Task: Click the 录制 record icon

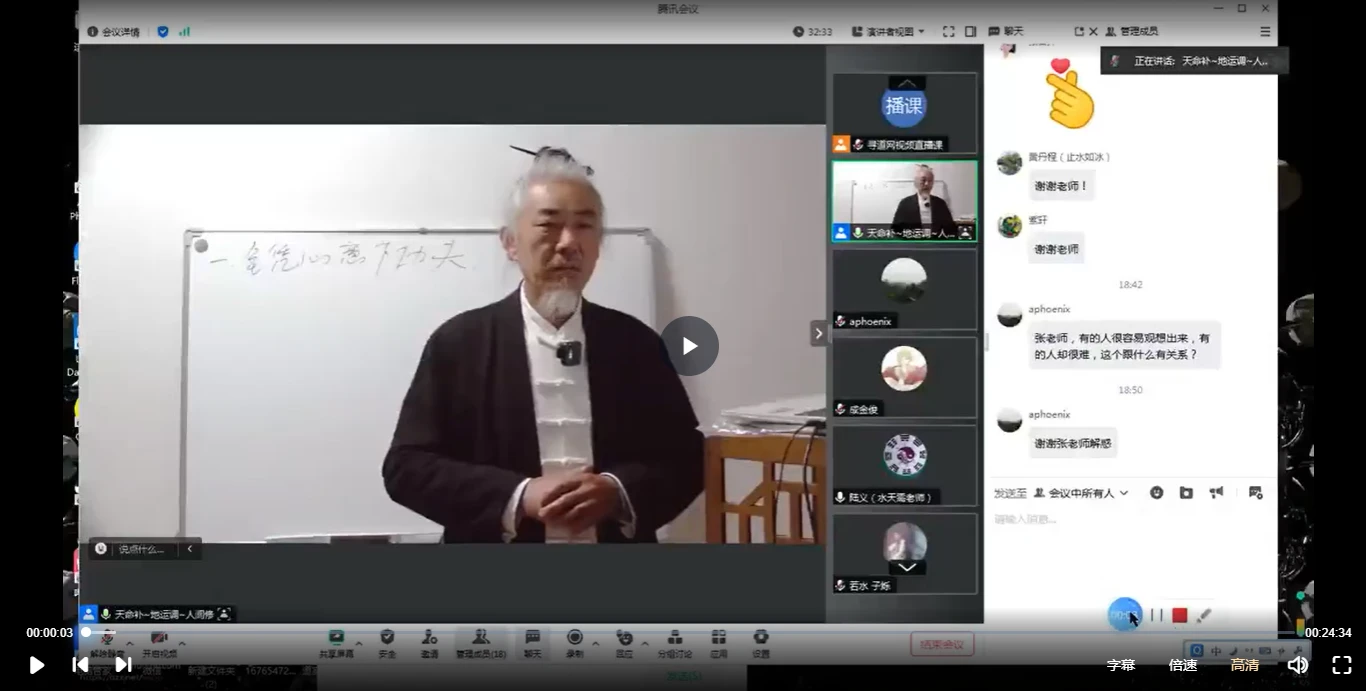Action: [575, 644]
